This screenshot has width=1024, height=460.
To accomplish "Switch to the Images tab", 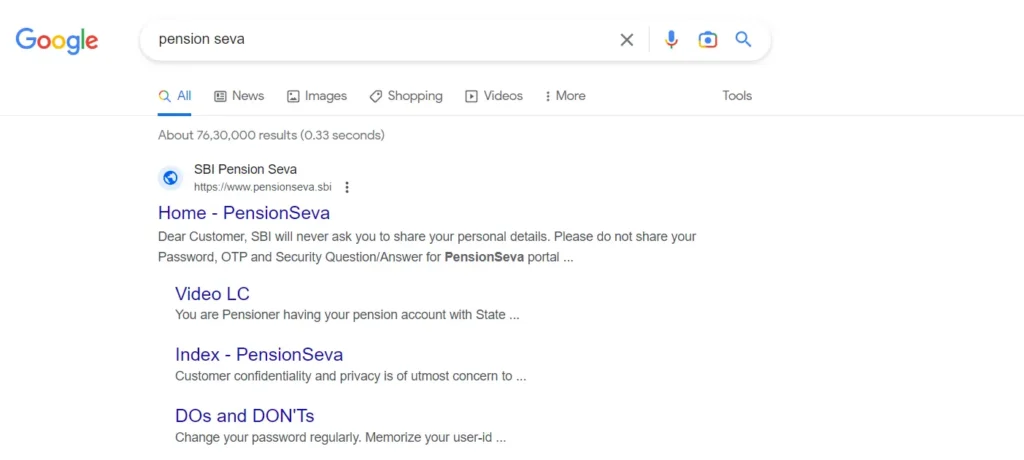I will coord(317,96).
